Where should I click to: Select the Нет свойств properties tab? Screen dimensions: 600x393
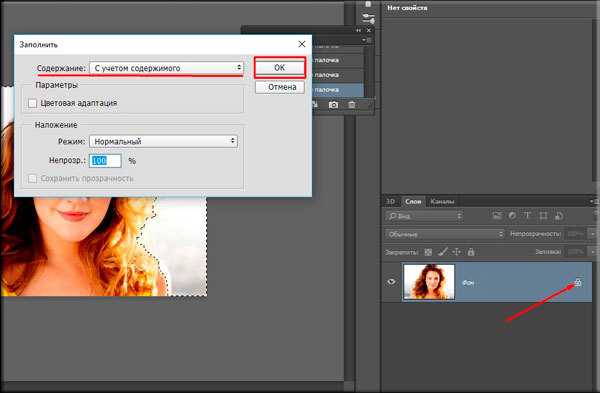(407, 8)
